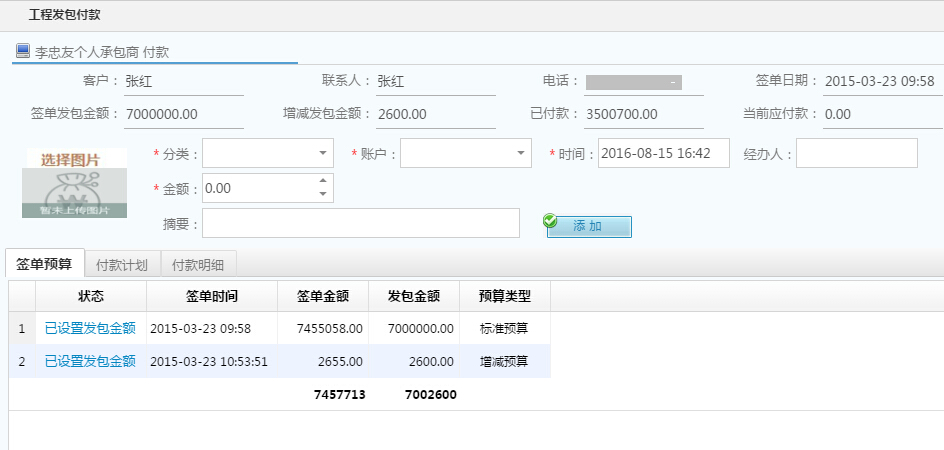Open the 付款明细 tab
The height and width of the screenshot is (450, 944).
198,265
